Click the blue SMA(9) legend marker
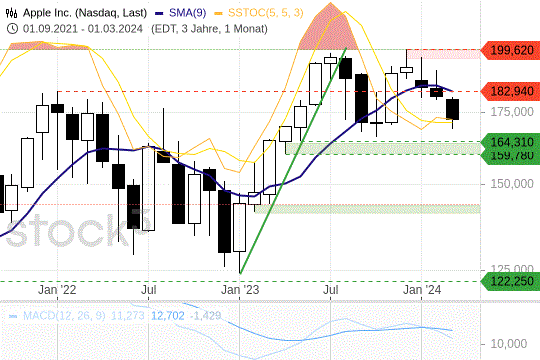The height and width of the screenshot is (360, 540). [159, 14]
